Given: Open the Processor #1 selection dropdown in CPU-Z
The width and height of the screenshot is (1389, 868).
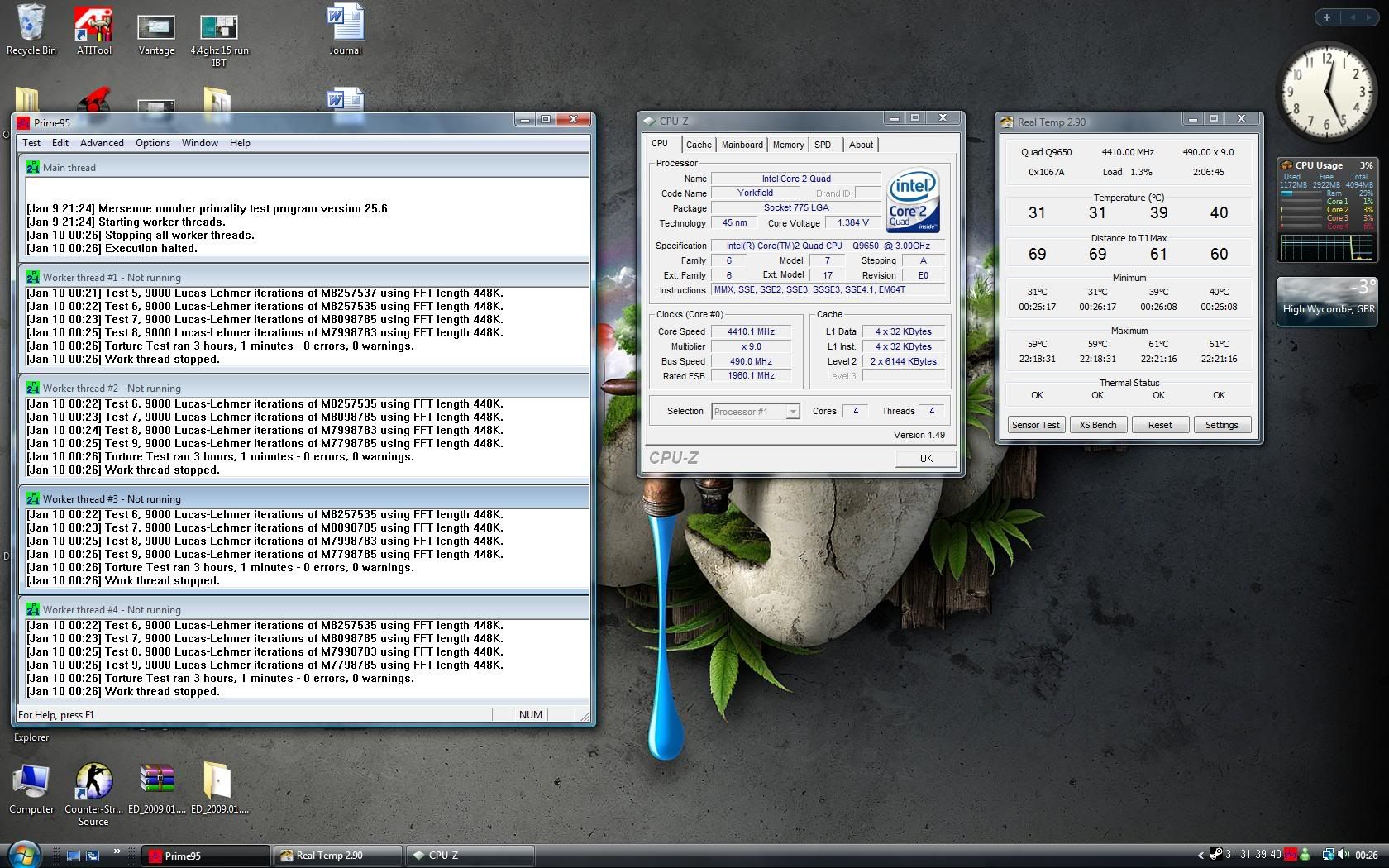Looking at the screenshot, I should [756, 411].
